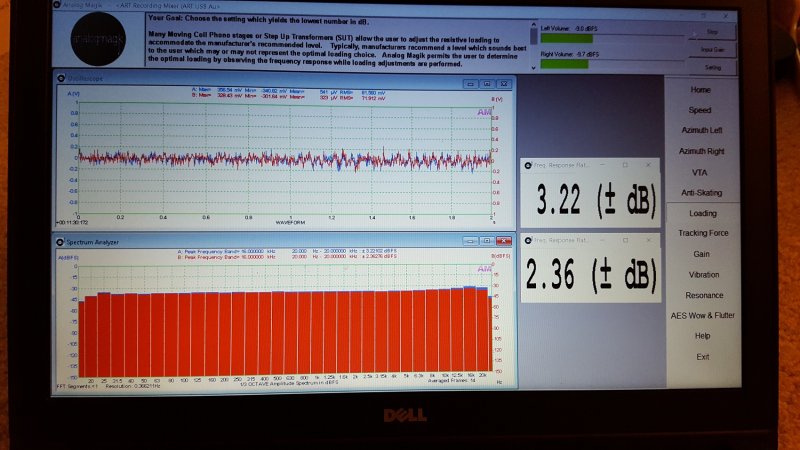Click the 3.22 (± dB) readout
800x450 pixels.
tap(596, 199)
